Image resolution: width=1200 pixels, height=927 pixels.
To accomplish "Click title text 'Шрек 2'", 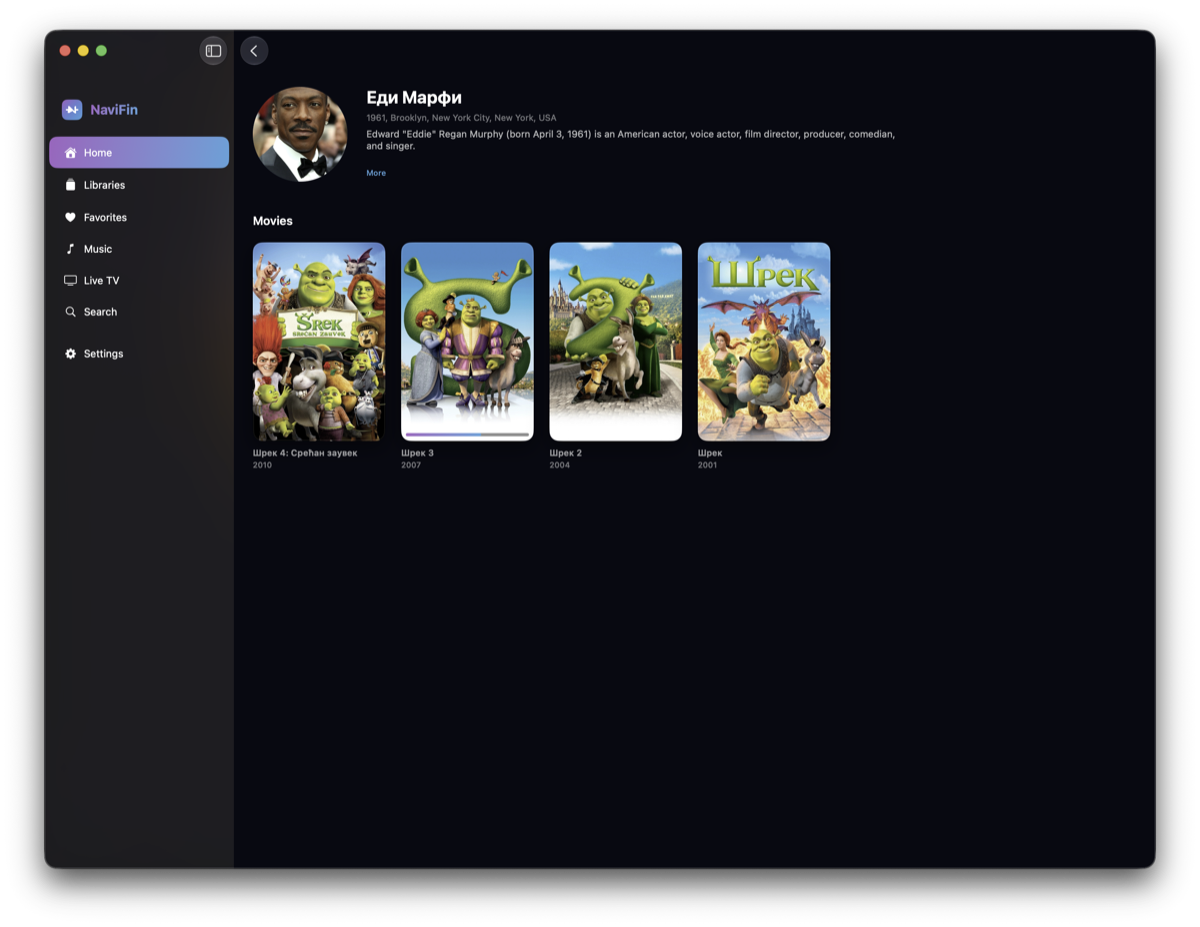I will tap(566, 453).
